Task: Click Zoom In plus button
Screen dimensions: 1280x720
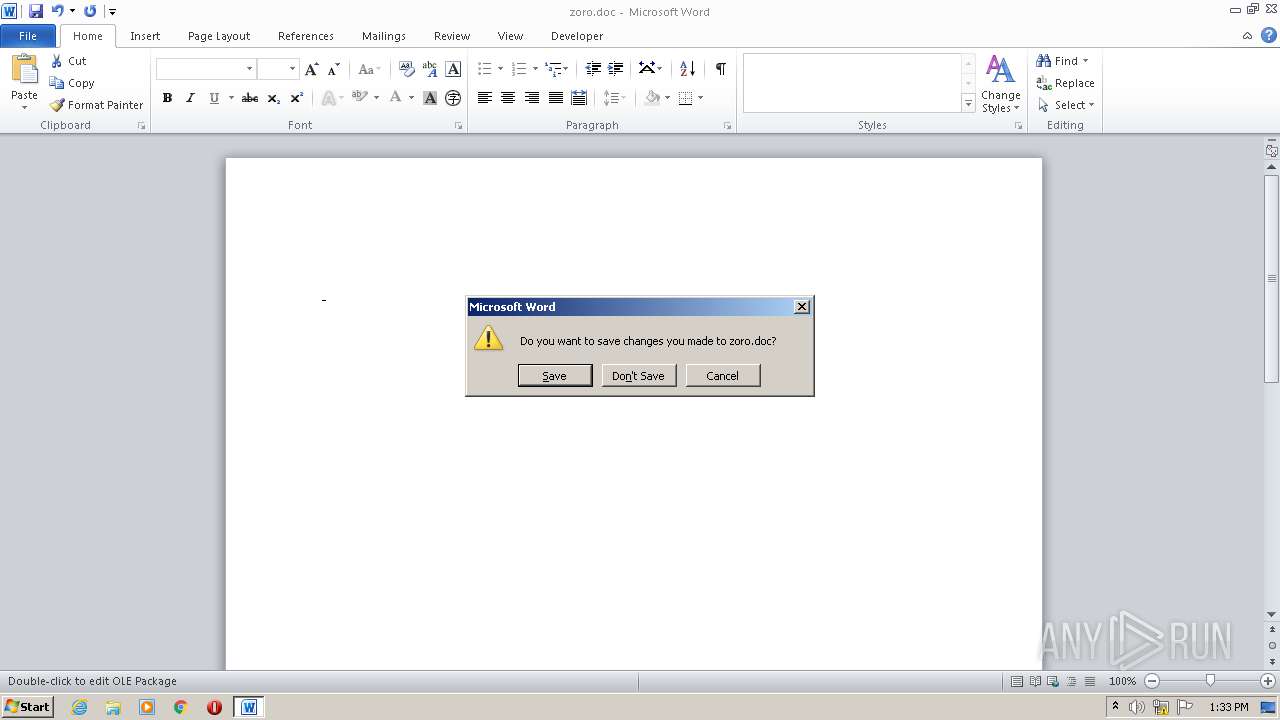Action: (x=1268, y=681)
